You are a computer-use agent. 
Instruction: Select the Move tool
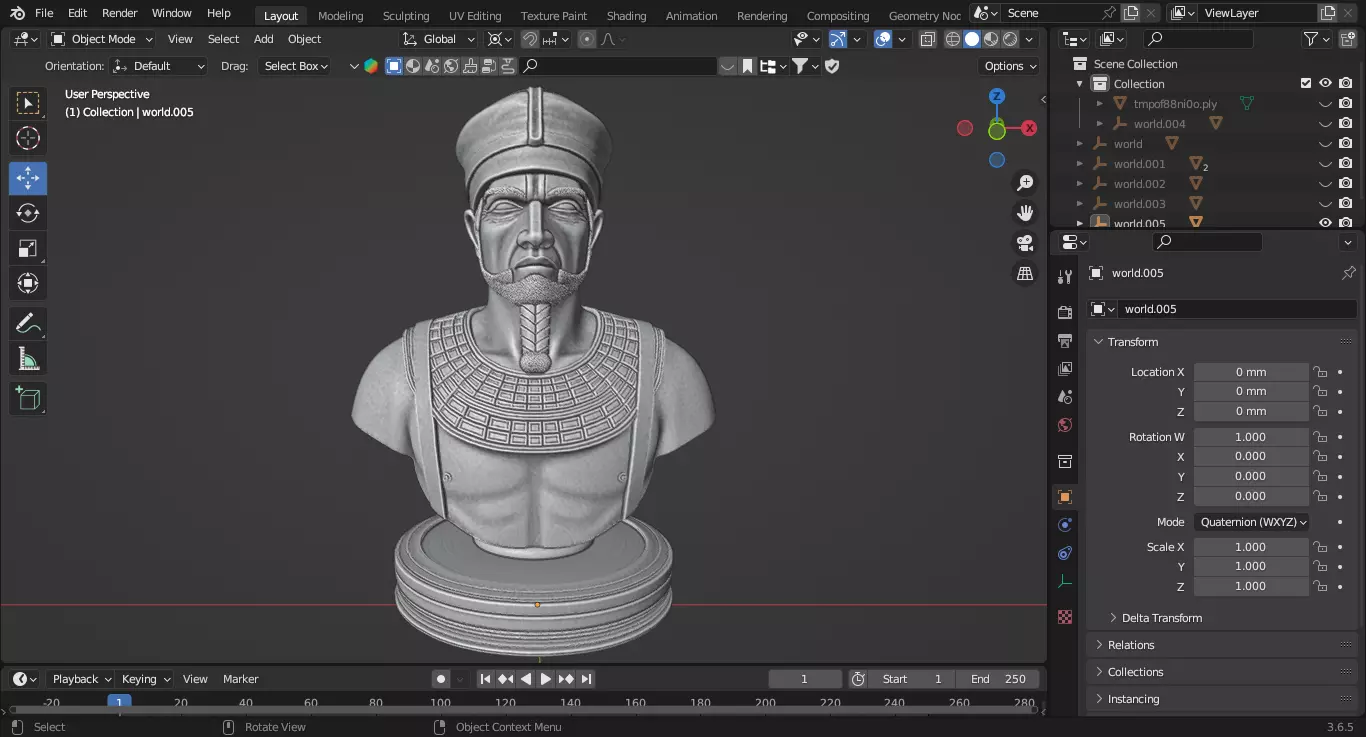coord(28,179)
